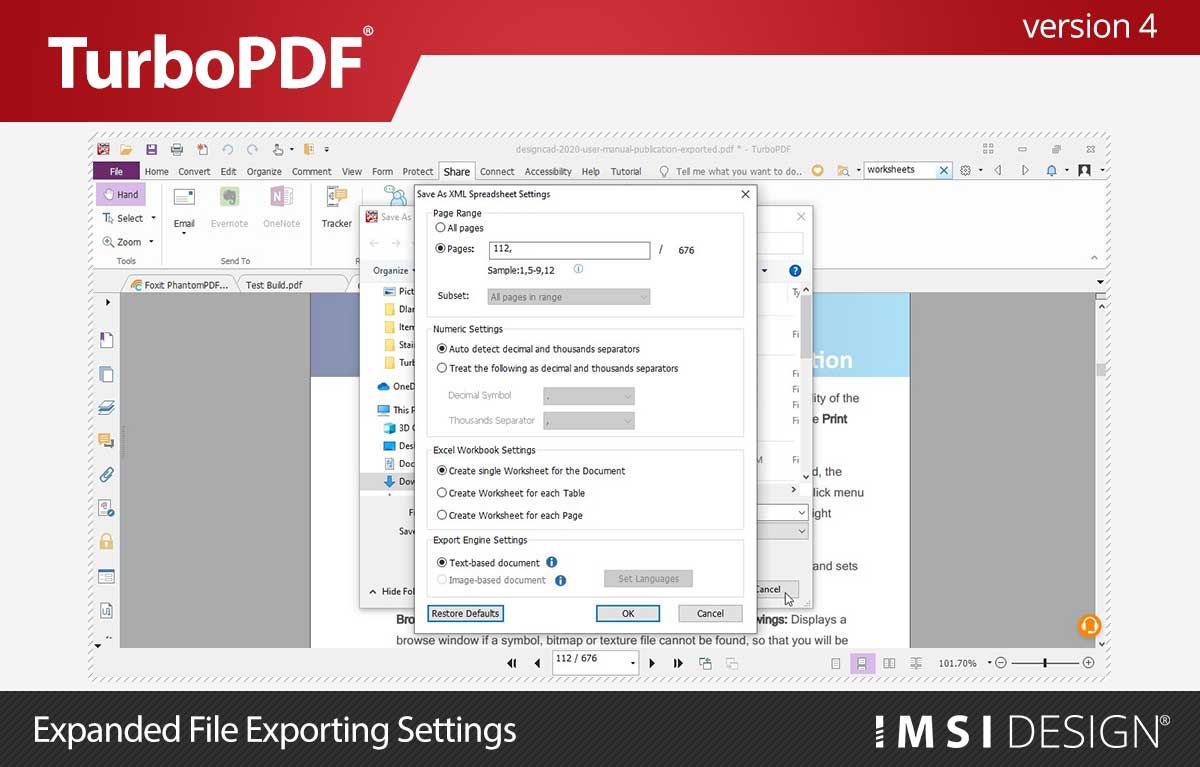Viewport: 1200px width, 767px height.
Task: Open the Layers panel in the left sidebar
Action: click(x=106, y=408)
